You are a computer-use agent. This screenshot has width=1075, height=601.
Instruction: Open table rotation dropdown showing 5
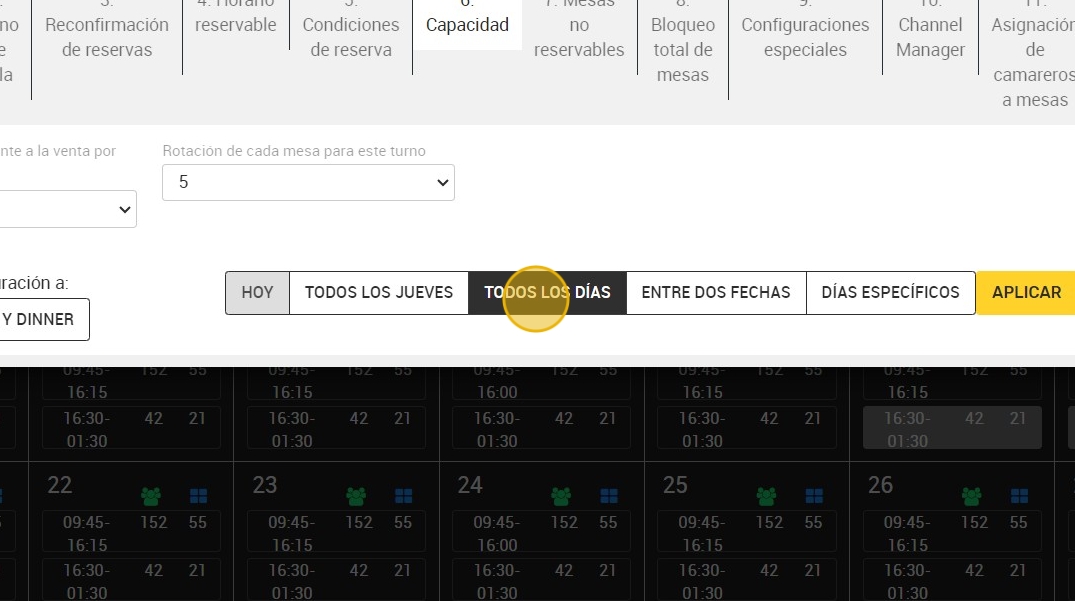309,182
